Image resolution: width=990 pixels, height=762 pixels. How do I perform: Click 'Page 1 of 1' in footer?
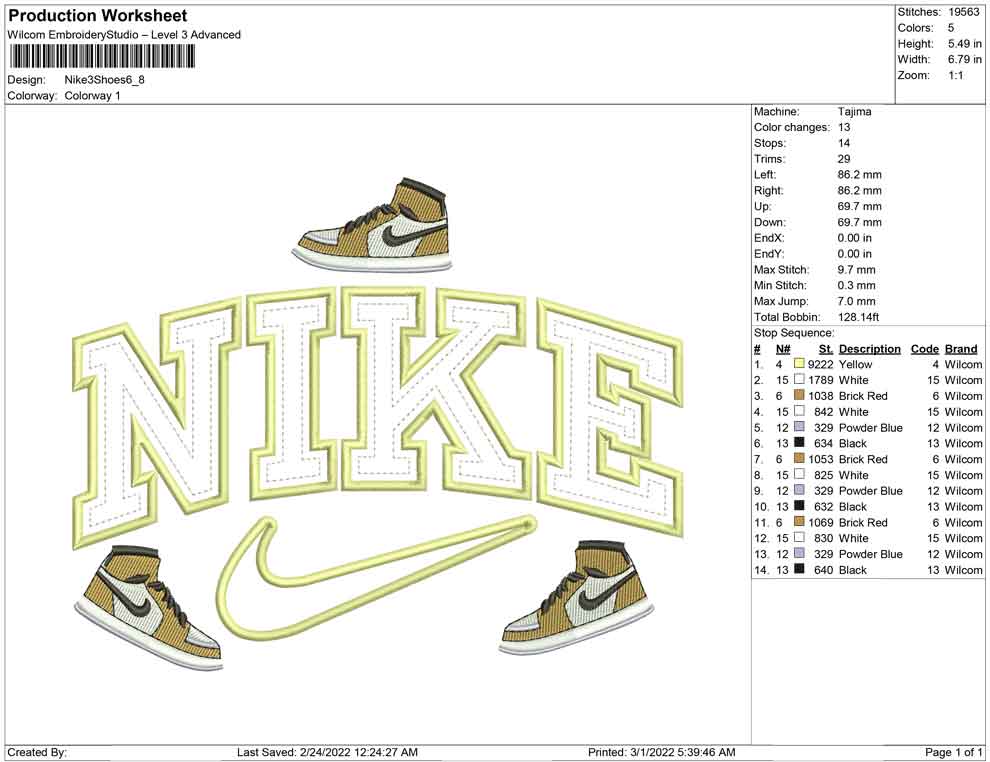coord(953,752)
